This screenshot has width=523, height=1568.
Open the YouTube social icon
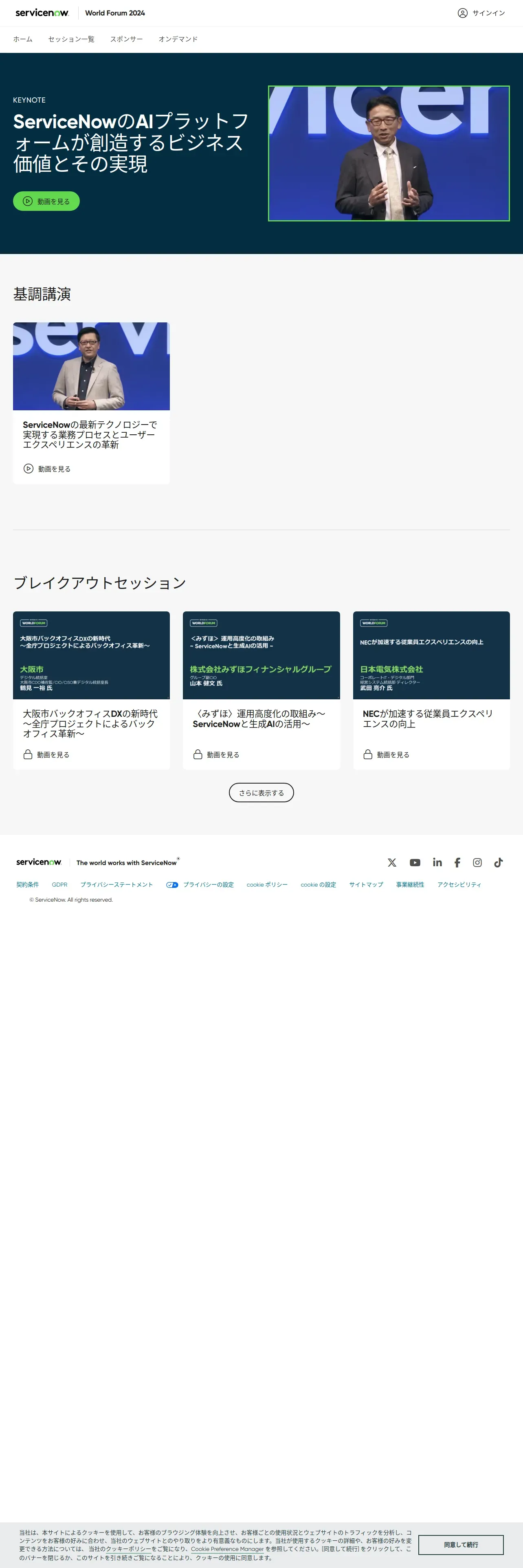point(415,863)
